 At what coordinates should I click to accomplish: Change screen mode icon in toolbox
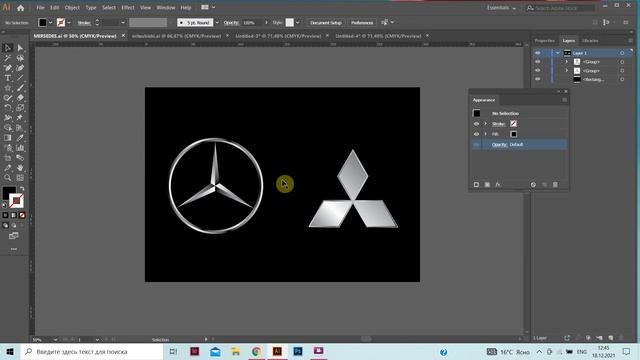14,236
